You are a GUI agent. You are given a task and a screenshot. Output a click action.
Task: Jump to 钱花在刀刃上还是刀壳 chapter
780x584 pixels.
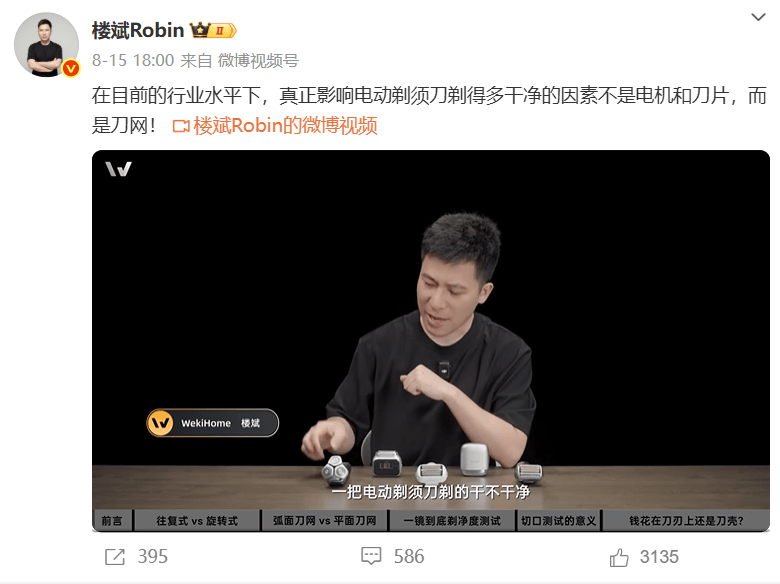point(686,520)
